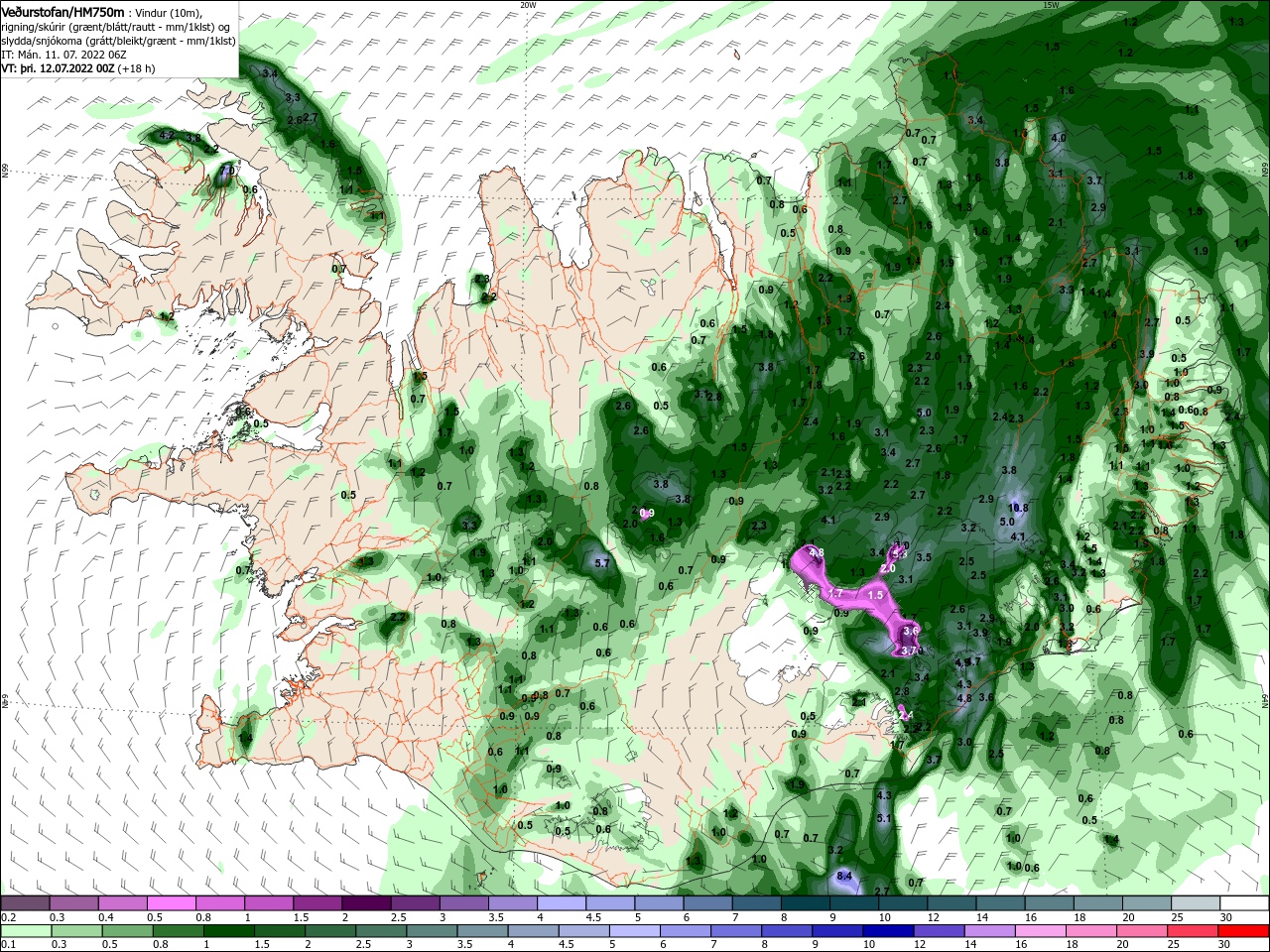Screen dimensions: 1270x952
Task: Click the 10.8 precipitation value
Action: (1019, 507)
